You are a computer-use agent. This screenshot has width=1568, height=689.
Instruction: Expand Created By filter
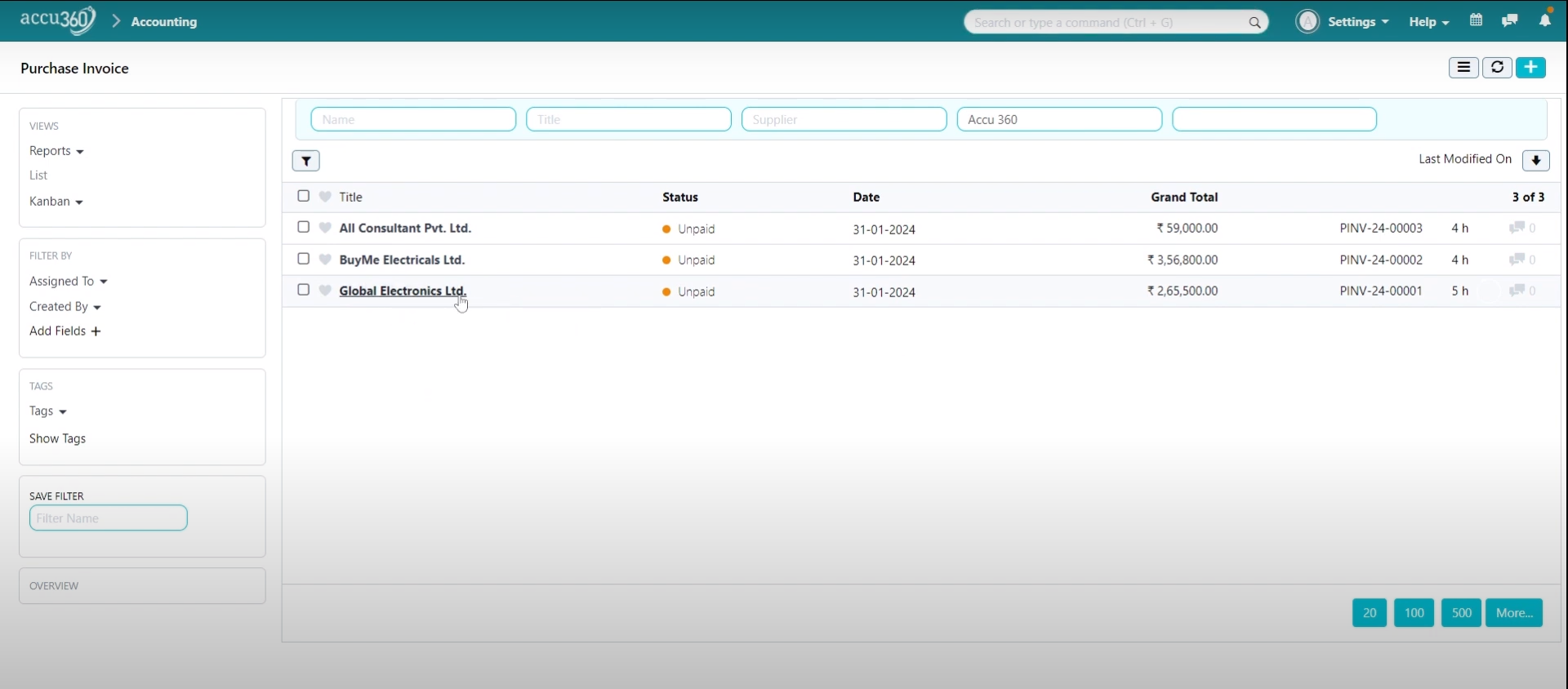[65, 307]
